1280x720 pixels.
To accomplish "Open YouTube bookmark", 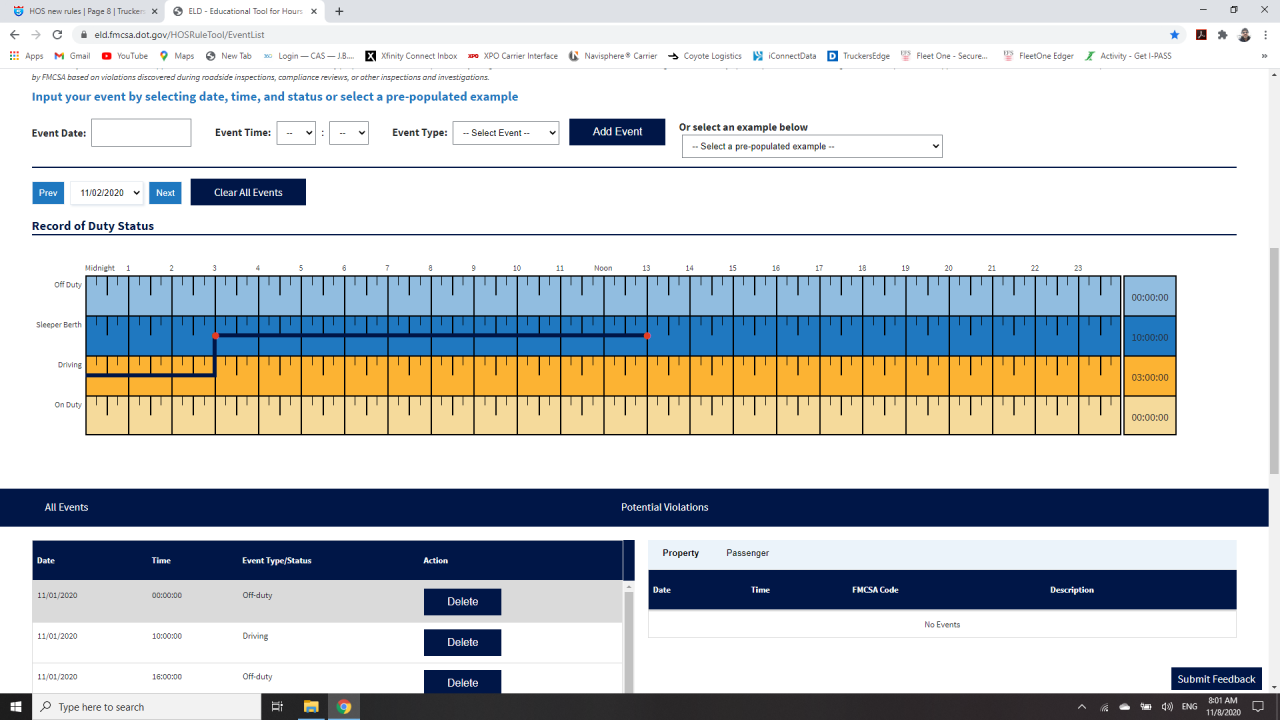I will (x=125, y=56).
